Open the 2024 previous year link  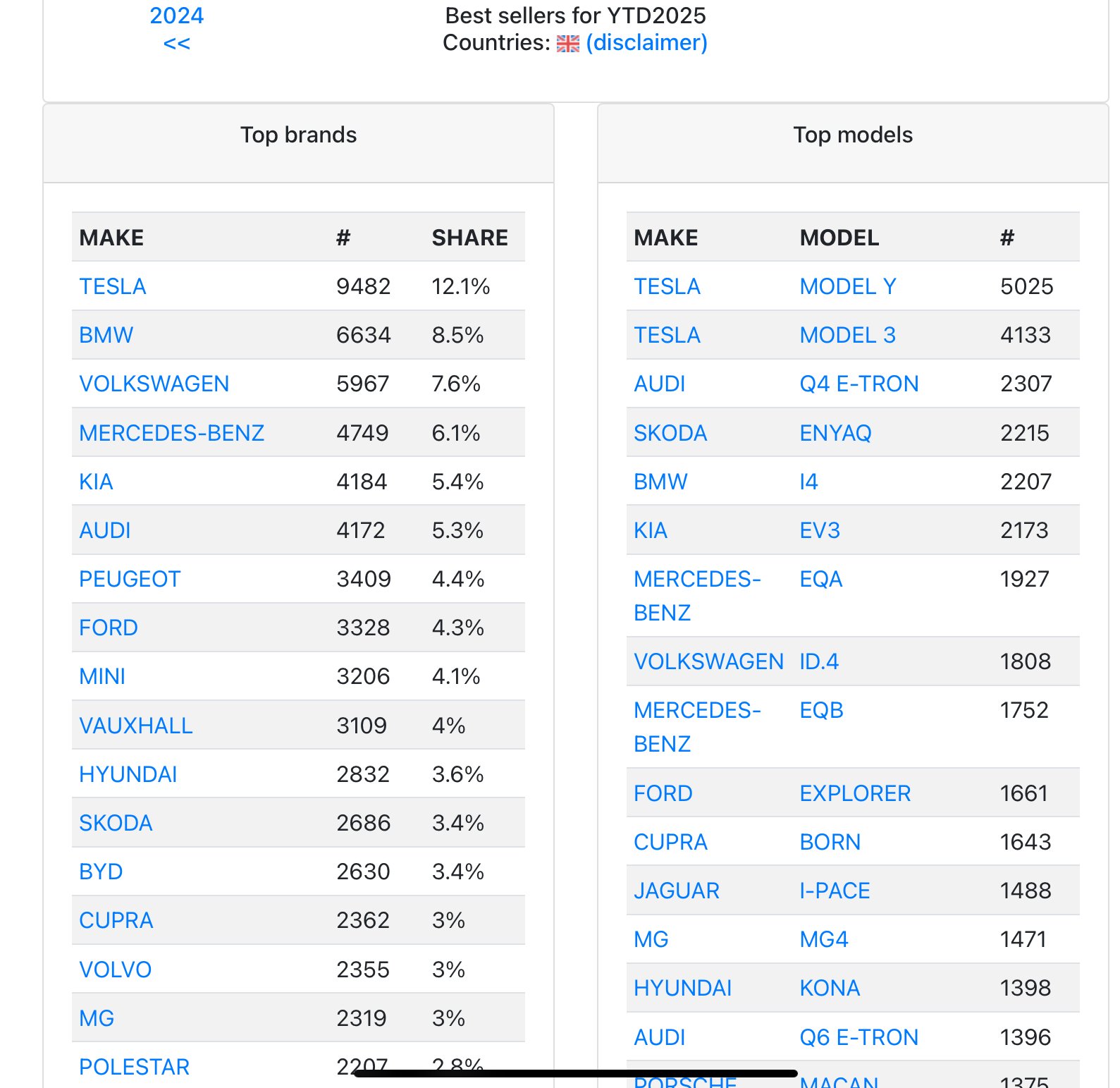click(x=176, y=16)
